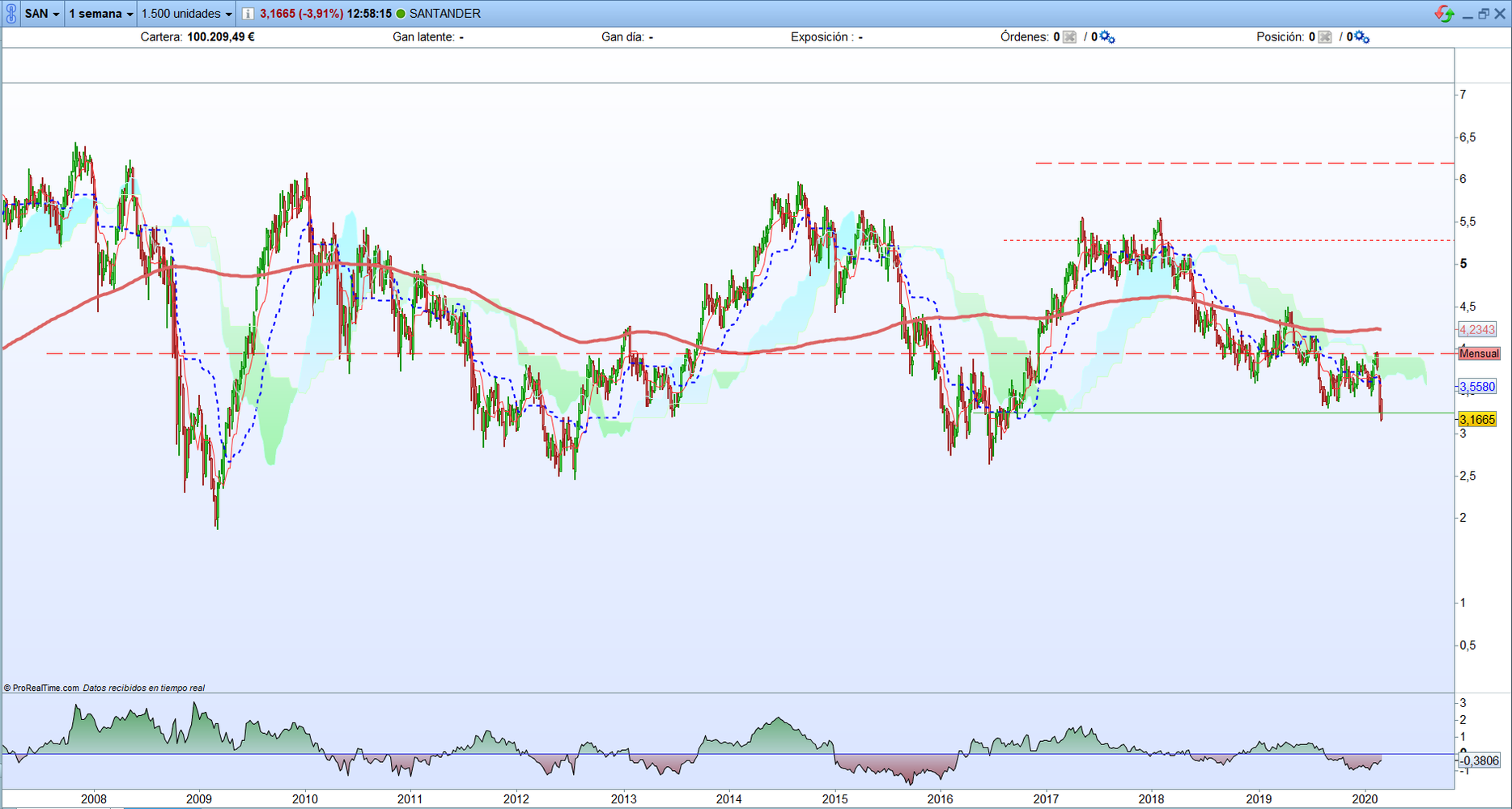Click the 2008 label on the time axis
1512x809 pixels.
click(x=94, y=799)
